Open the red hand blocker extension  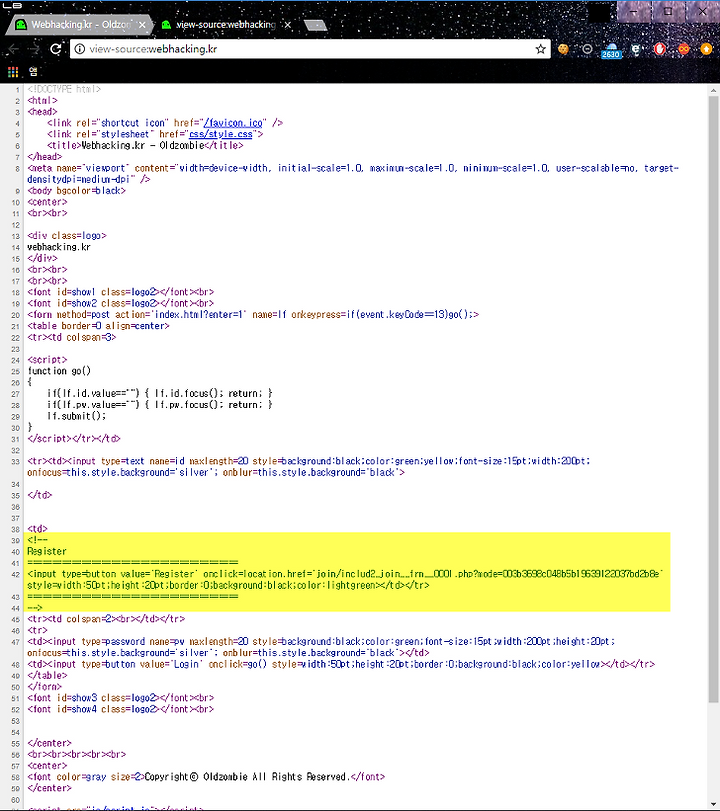tap(659, 49)
